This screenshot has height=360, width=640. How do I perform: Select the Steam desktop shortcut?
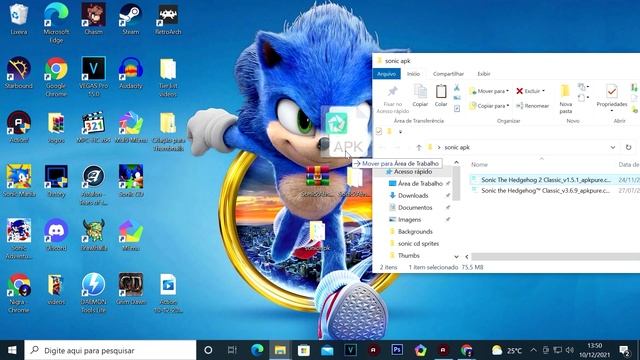point(131,18)
